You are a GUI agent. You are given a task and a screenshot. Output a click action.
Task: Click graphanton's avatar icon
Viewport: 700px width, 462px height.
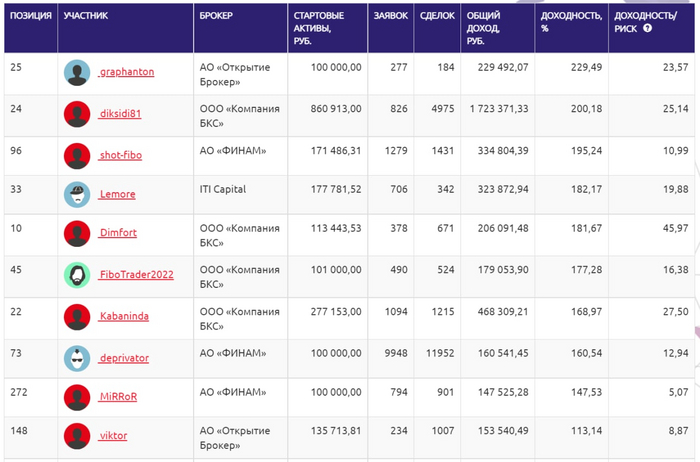[77, 73]
